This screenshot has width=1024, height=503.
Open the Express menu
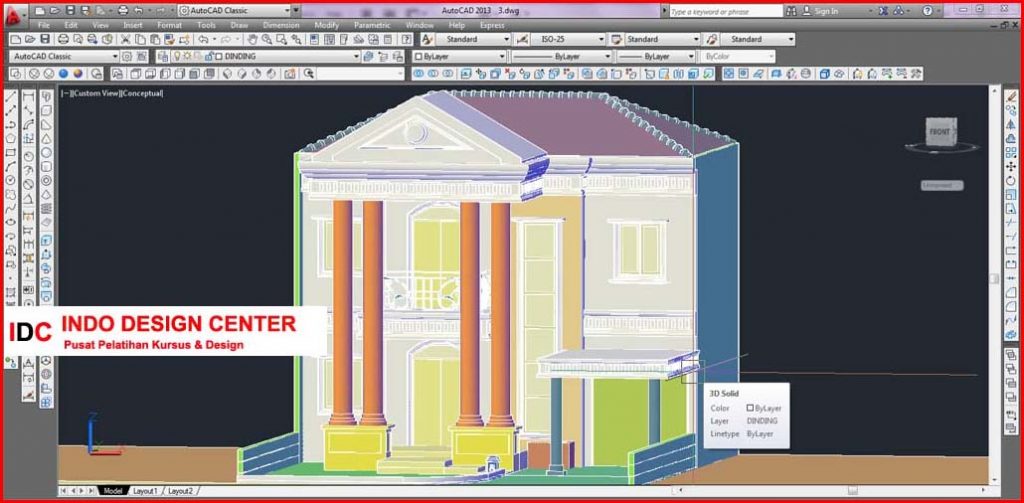coord(492,25)
